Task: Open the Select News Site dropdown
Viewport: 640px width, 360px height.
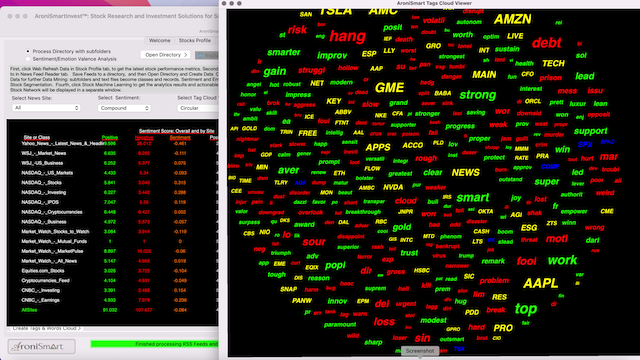Action: pyautogui.click(x=46, y=108)
